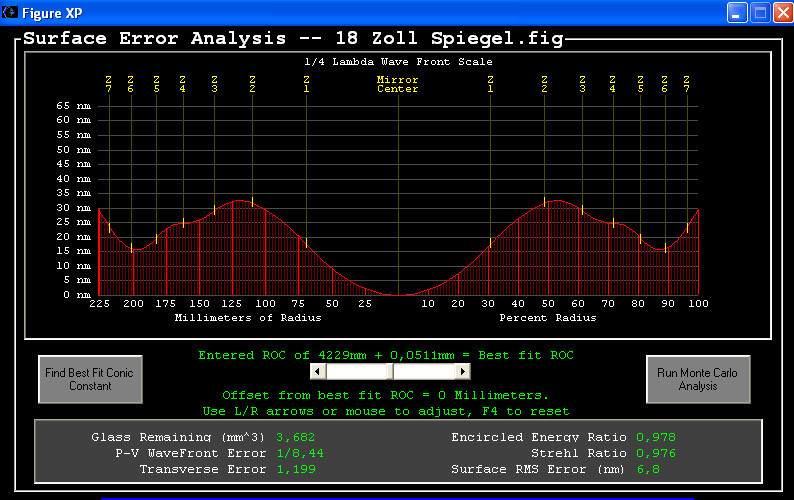Minimize the Figure XP window
The width and height of the screenshot is (794, 500).
pyautogui.click(x=737, y=12)
